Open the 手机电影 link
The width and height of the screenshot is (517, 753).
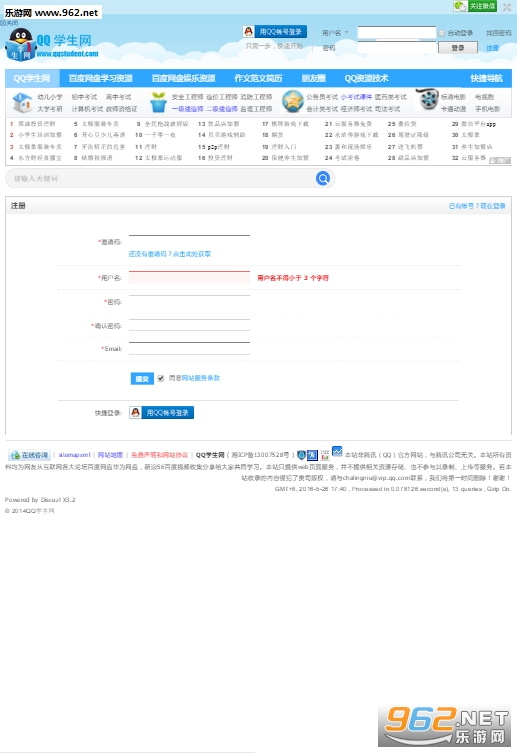487,109
